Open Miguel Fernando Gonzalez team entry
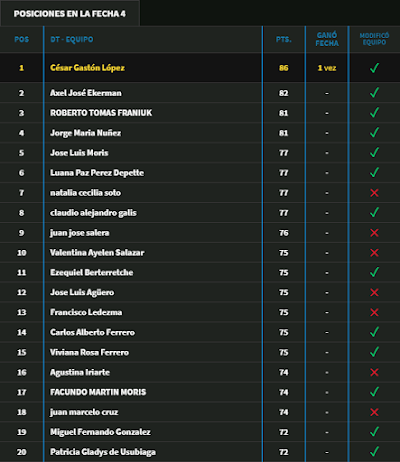 100,432
